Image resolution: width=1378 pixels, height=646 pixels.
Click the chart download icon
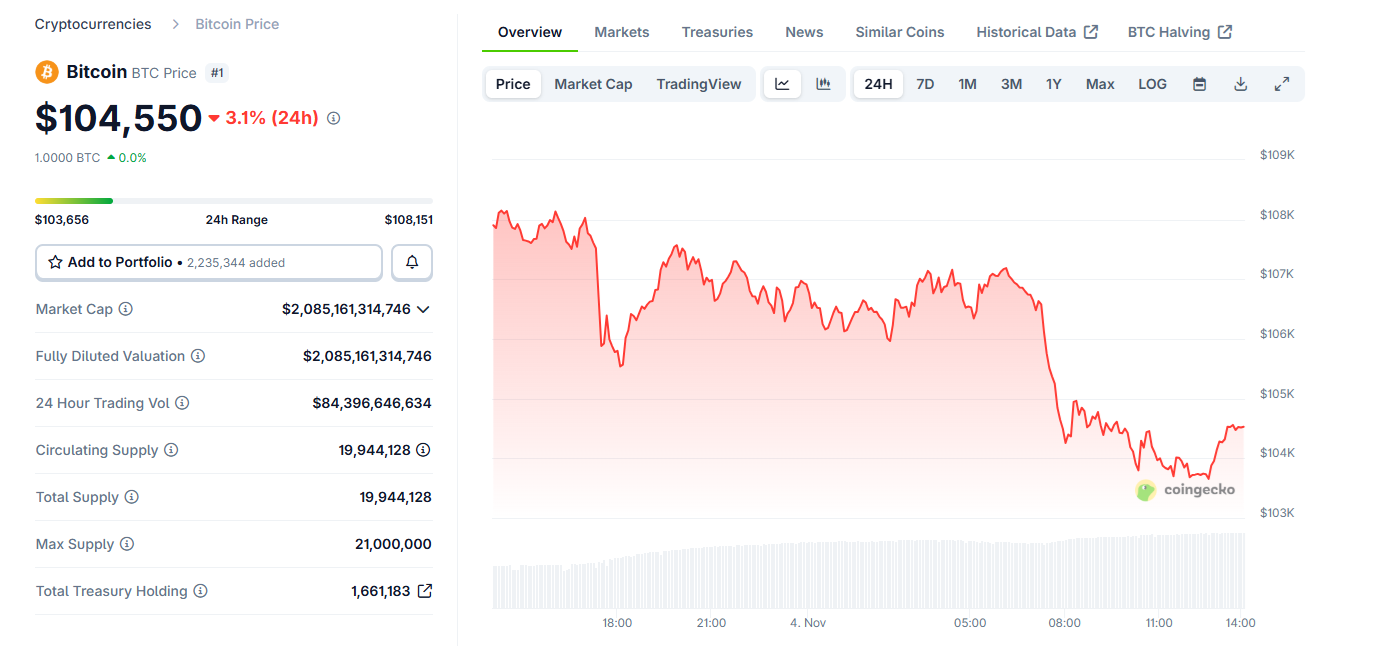[x=1240, y=84]
